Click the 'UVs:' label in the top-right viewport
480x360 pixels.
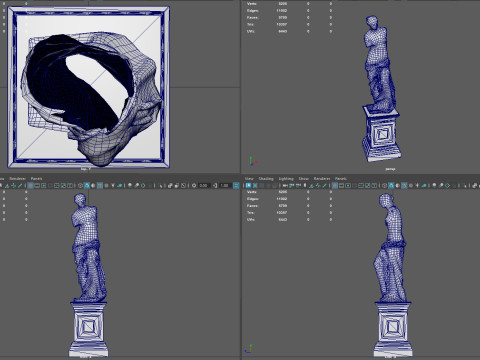click(x=251, y=31)
